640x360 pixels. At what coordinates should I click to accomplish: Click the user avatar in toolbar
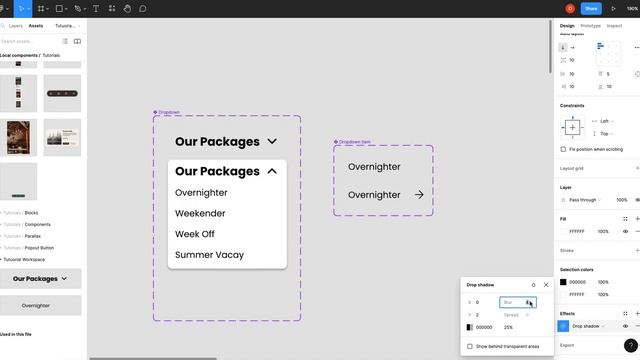(x=570, y=9)
